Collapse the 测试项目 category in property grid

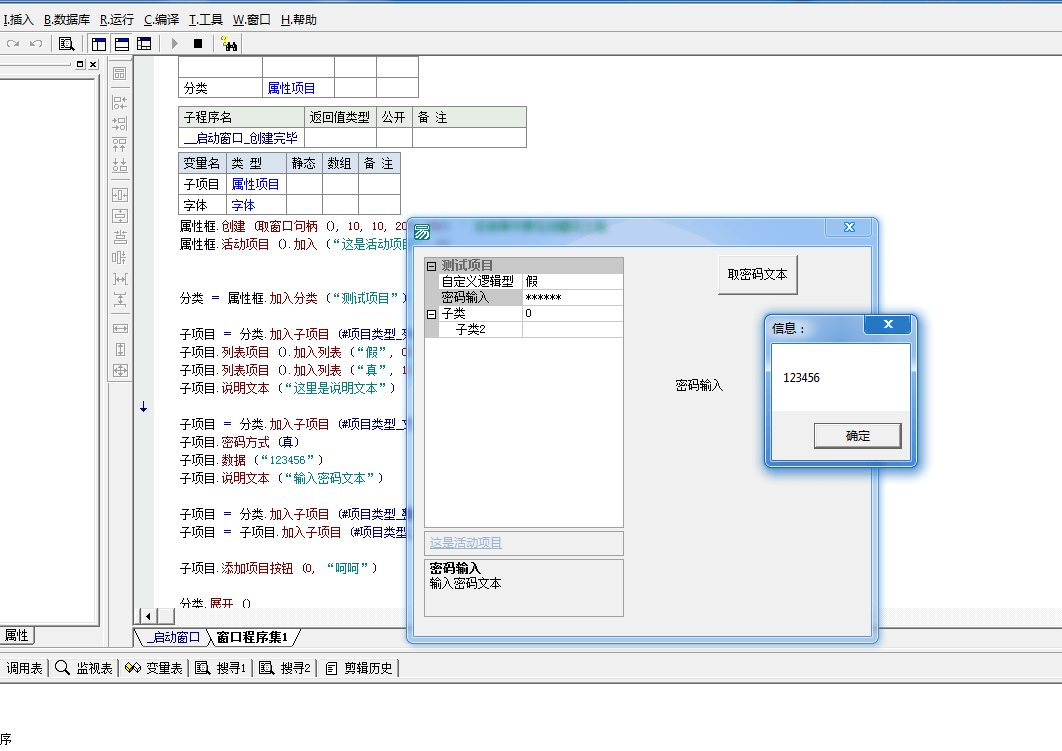[431, 266]
